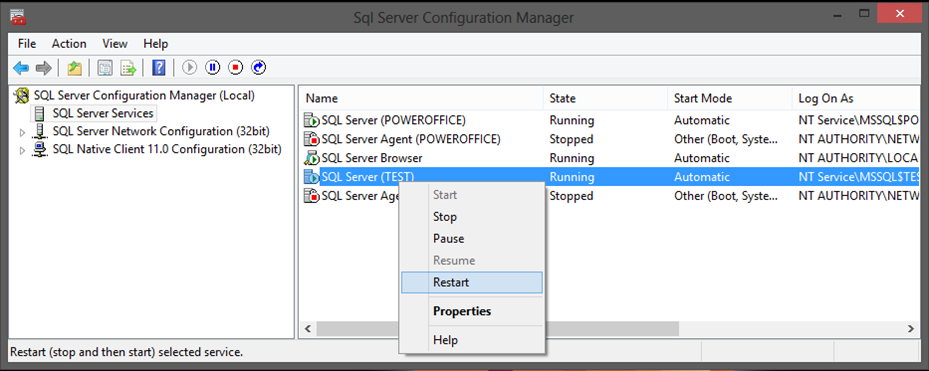This screenshot has height=371, width=929.
Task: Sort by the Start Mode column header
Action: click(729, 98)
